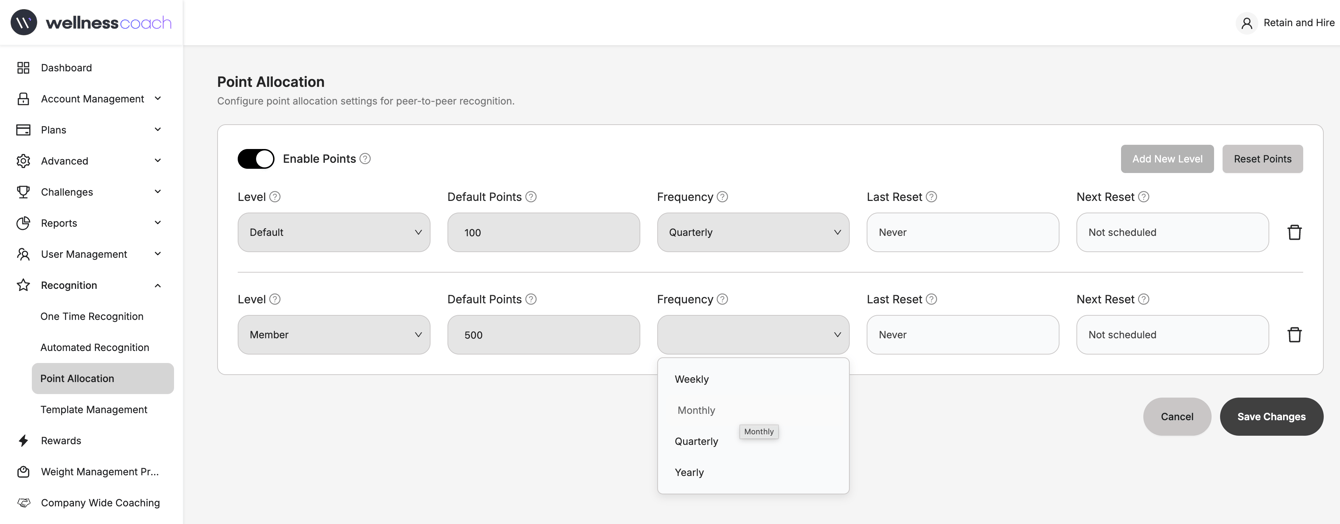Collapse the Recognition menu chevron
Image resolution: width=1340 pixels, height=524 pixels.
pyautogui.click(x=158, y=285)
